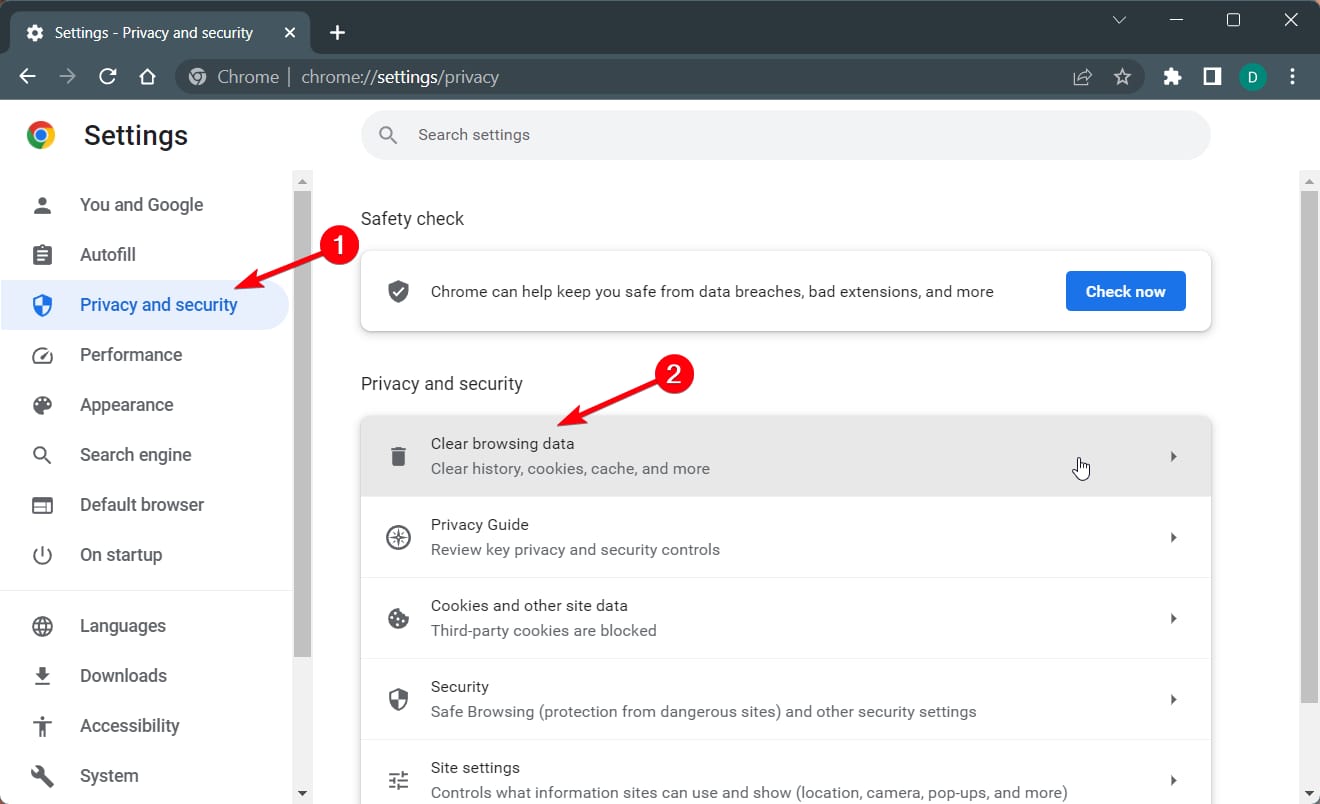
Task: Bookmark this page with the star icon
Action: pos(1122,77)
